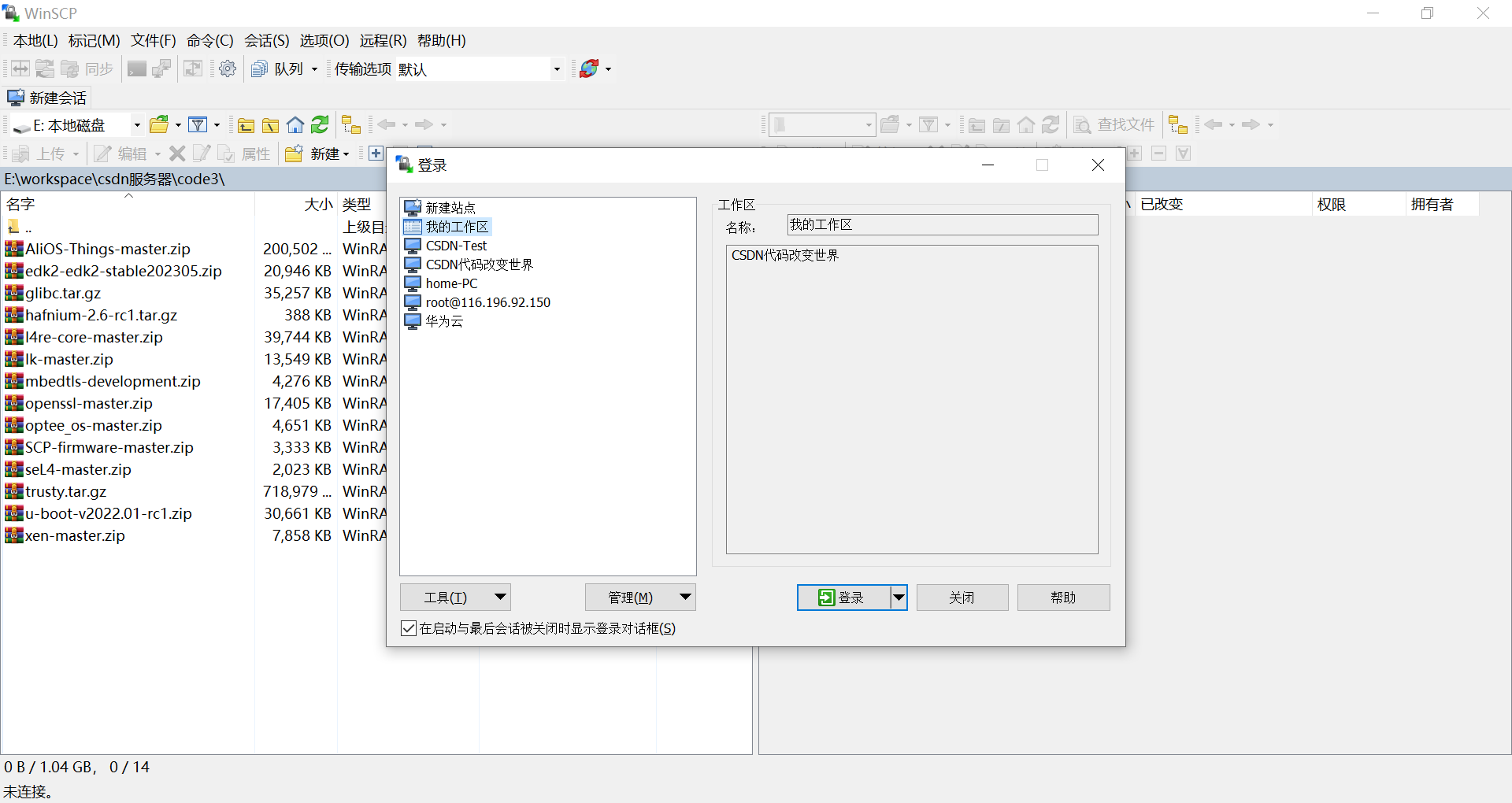
Task: Click the remote panel directory tree icon
Action: pyautogui.click(x=1178, y=125)
